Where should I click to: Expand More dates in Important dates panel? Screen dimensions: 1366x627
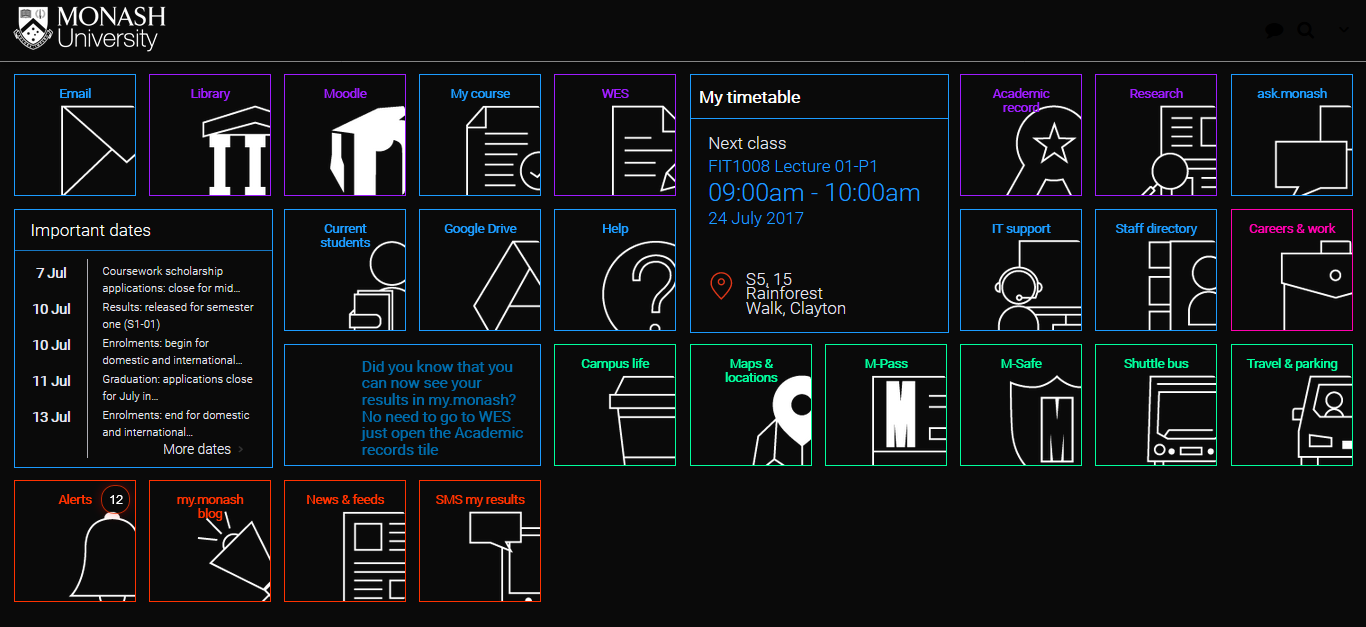196,449
